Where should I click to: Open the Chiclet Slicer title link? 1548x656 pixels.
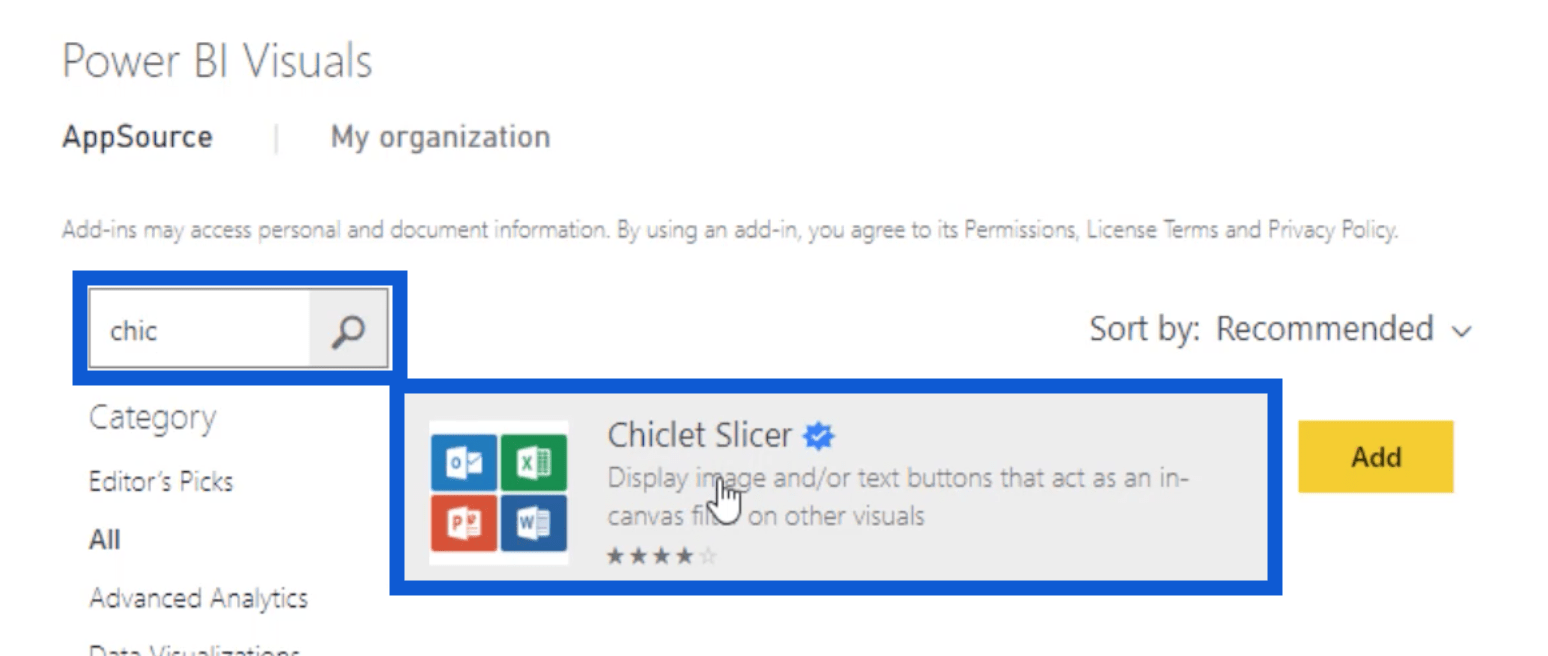(699, 435)
